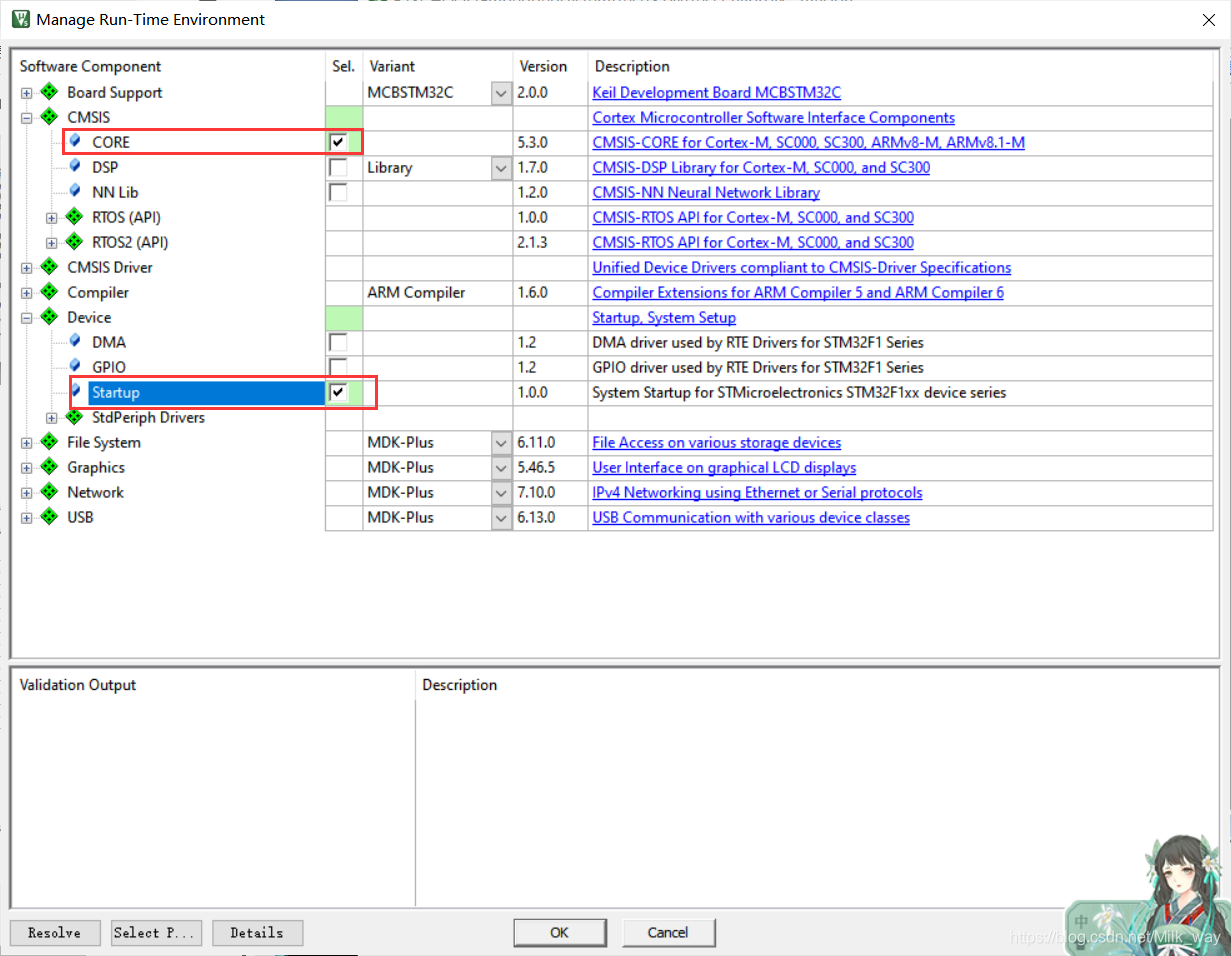Expand the RTOS (API) tree node
Viewport: 1231px width, 956px height.
(52, 218)
